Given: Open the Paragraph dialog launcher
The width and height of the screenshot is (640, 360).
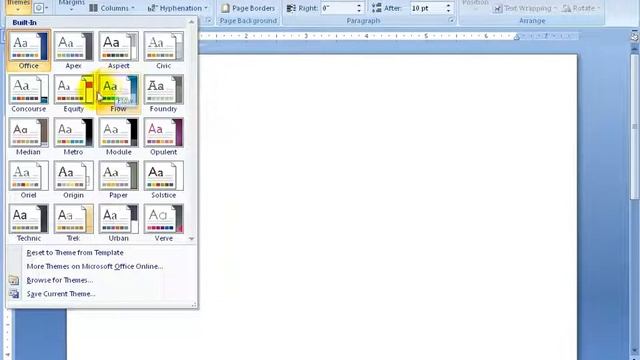Looking at the screenshot, I should (451, 20).
